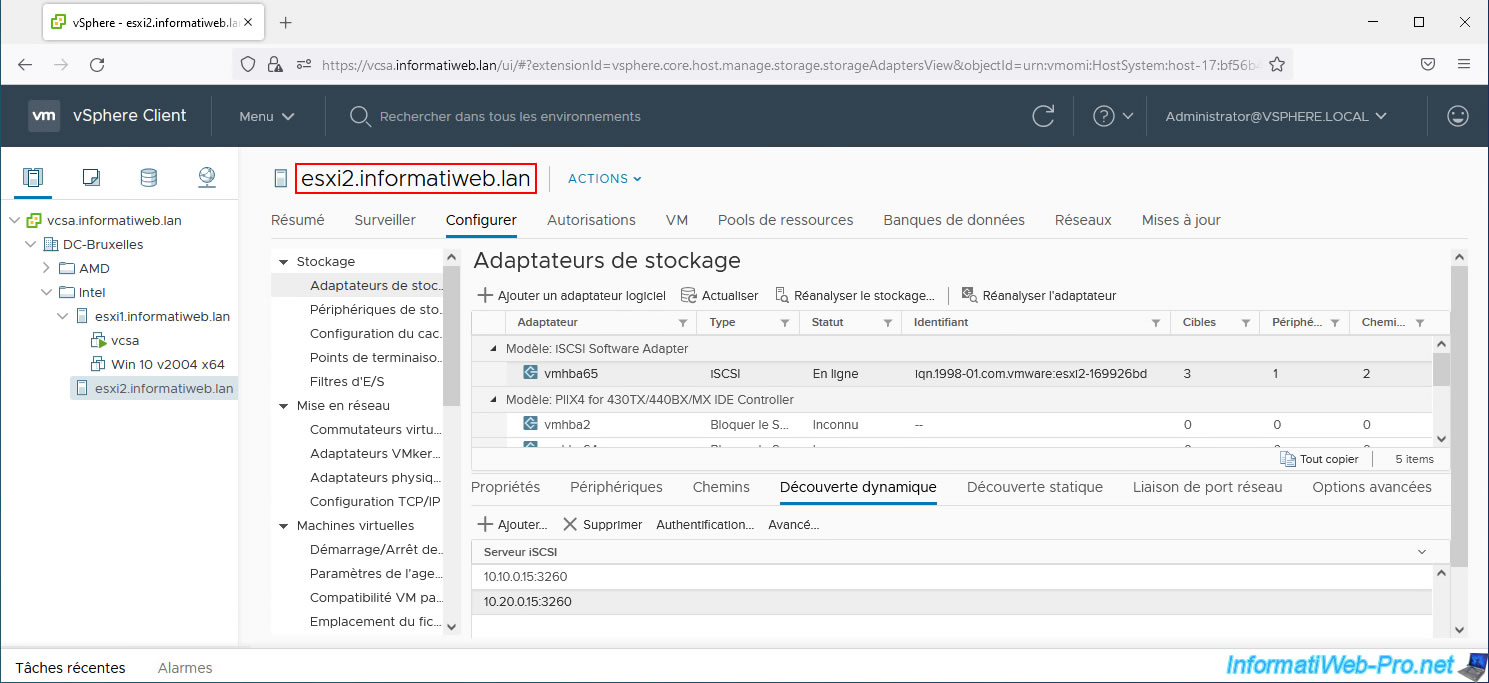The width and height of the screenshot is (1489, 683).
Task: Bookmark this page with the star icon
Action: [1277, 64]
